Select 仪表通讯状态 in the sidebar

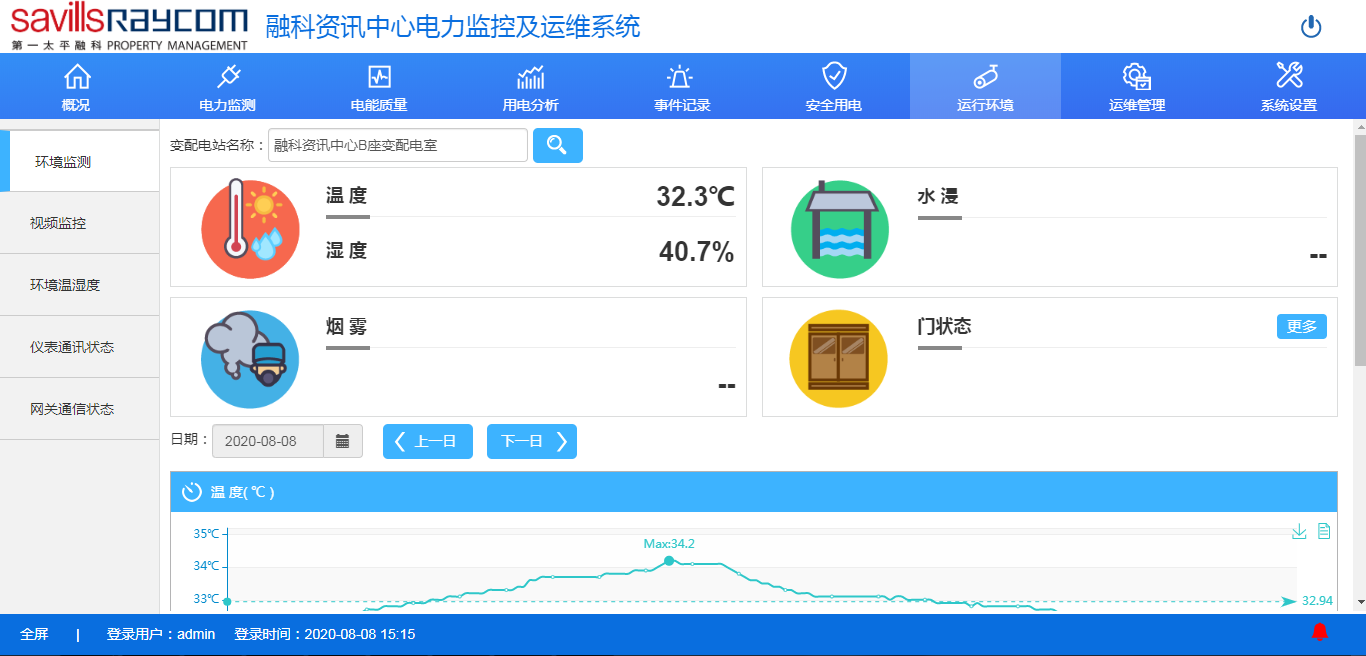tap(80, 347)
